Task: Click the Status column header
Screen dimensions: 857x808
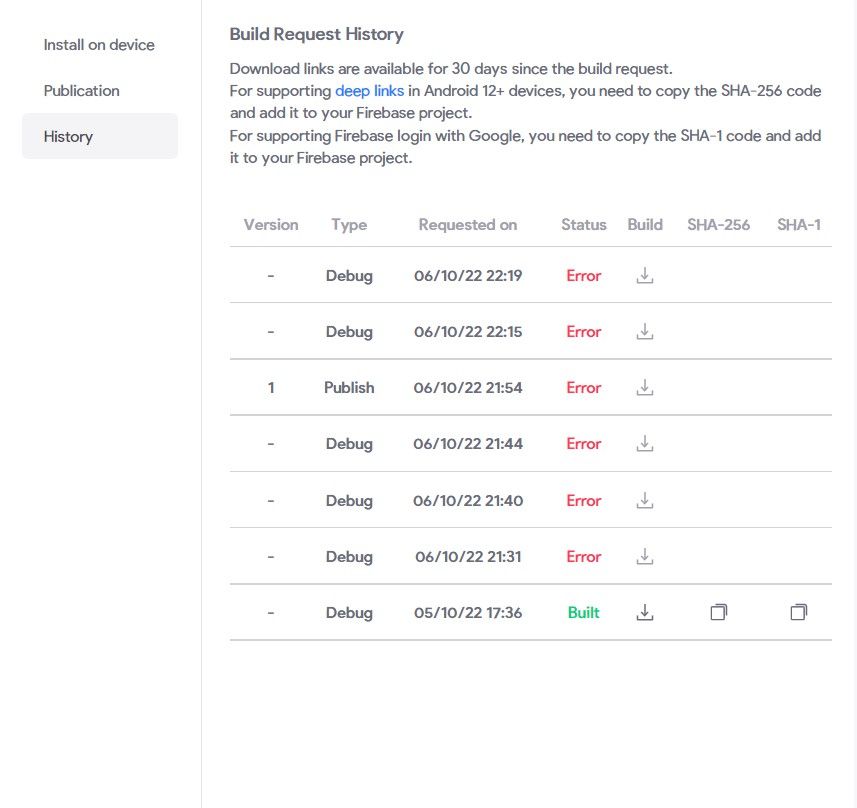Action: [x=584, y=225]
